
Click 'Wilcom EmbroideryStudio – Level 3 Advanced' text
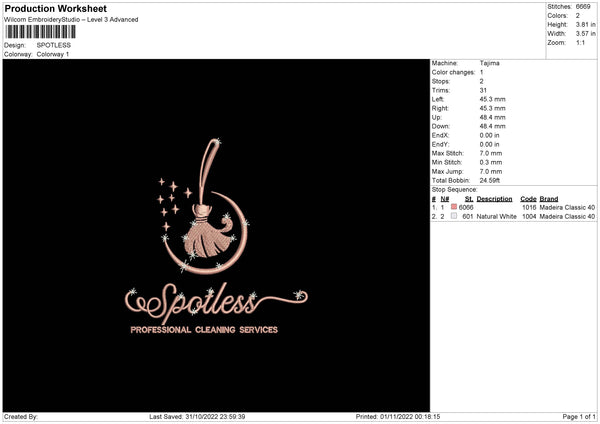click(x=71, y=20)
